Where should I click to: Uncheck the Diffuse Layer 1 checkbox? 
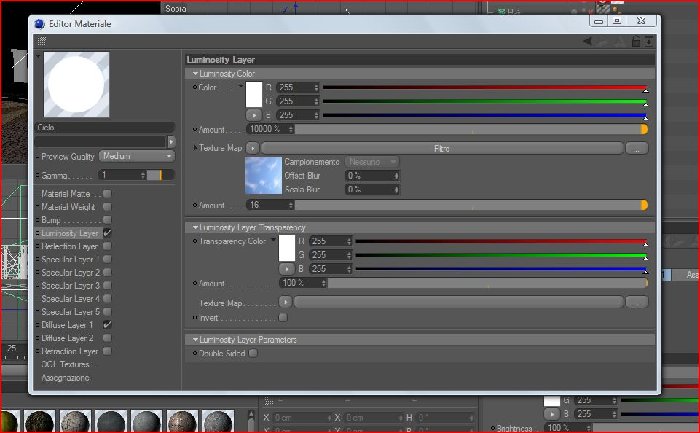107,325
